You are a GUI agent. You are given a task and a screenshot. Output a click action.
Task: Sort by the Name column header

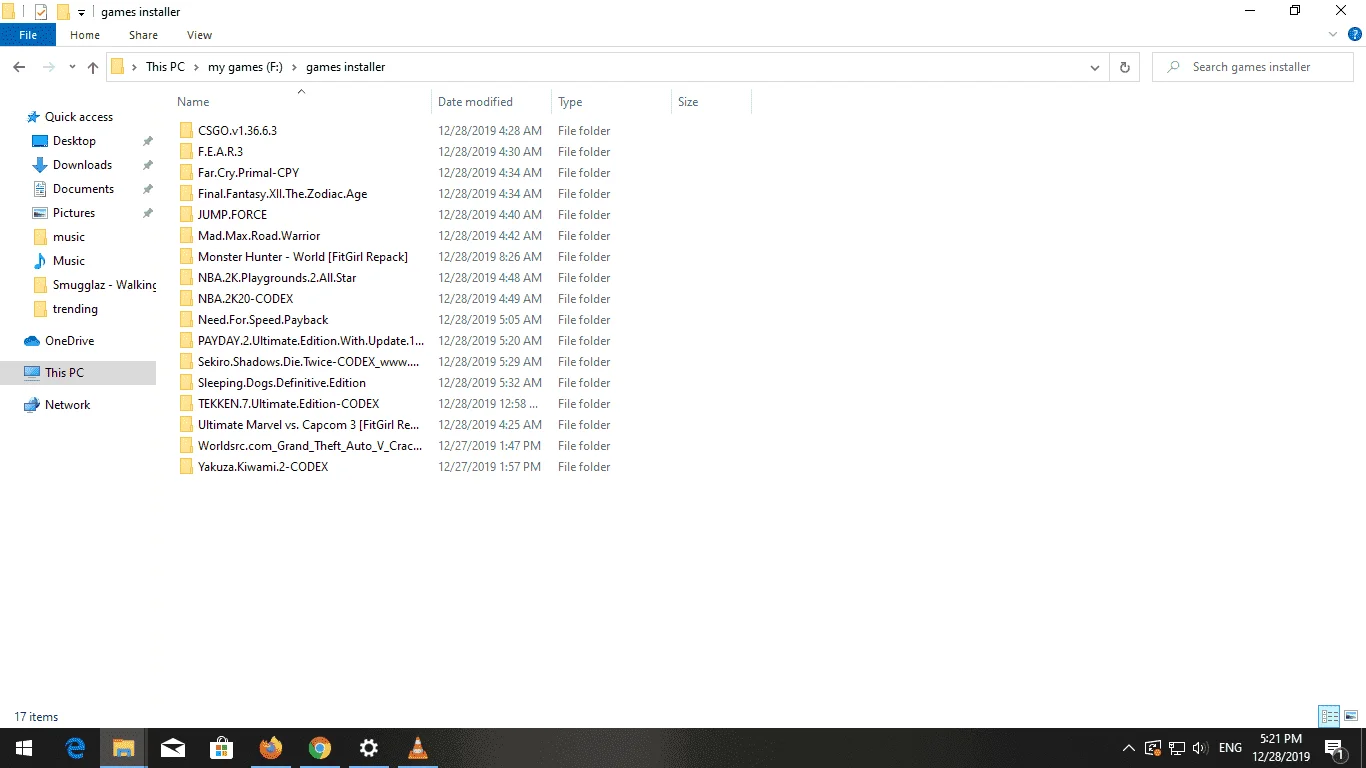pyautogui.click(x=302, y=102)
